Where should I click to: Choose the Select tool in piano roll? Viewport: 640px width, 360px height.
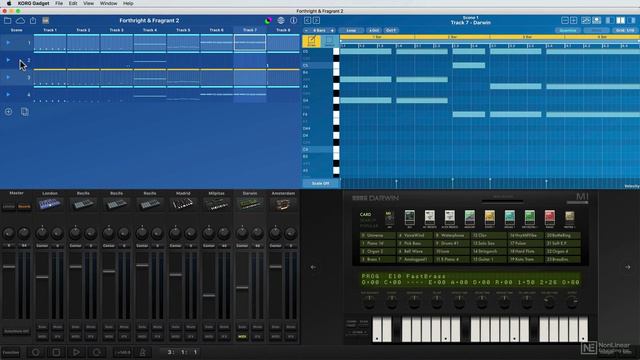point(329,41)
